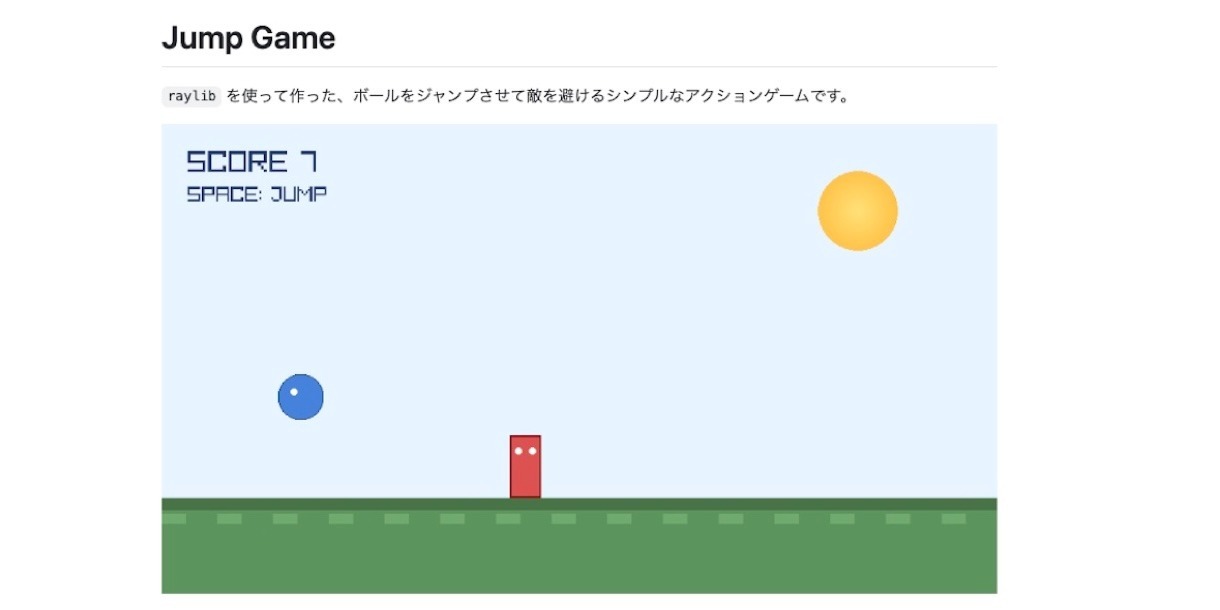Click the SPACE: JUMP instruction text

(256, 194)
